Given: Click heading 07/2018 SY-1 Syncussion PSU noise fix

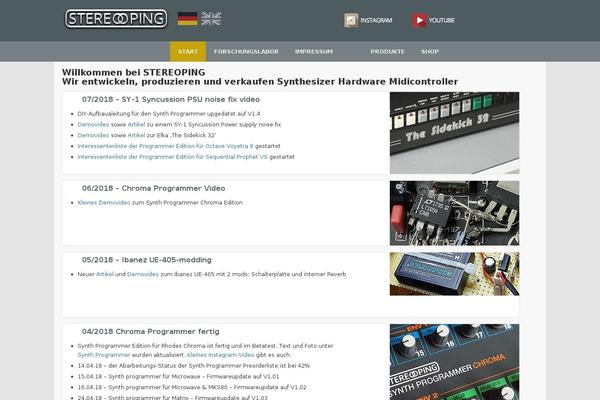Looking at the screenshot, I should [171, 100].
